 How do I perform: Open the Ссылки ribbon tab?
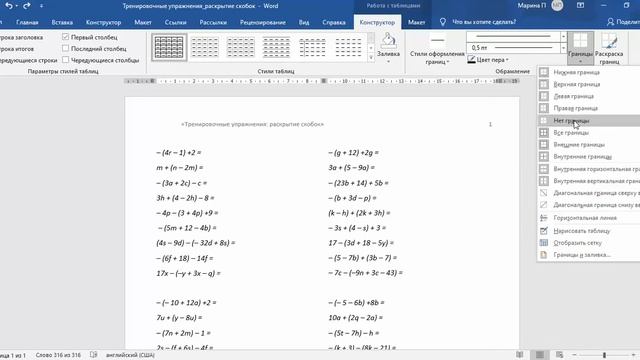click(x=176, y=22)
